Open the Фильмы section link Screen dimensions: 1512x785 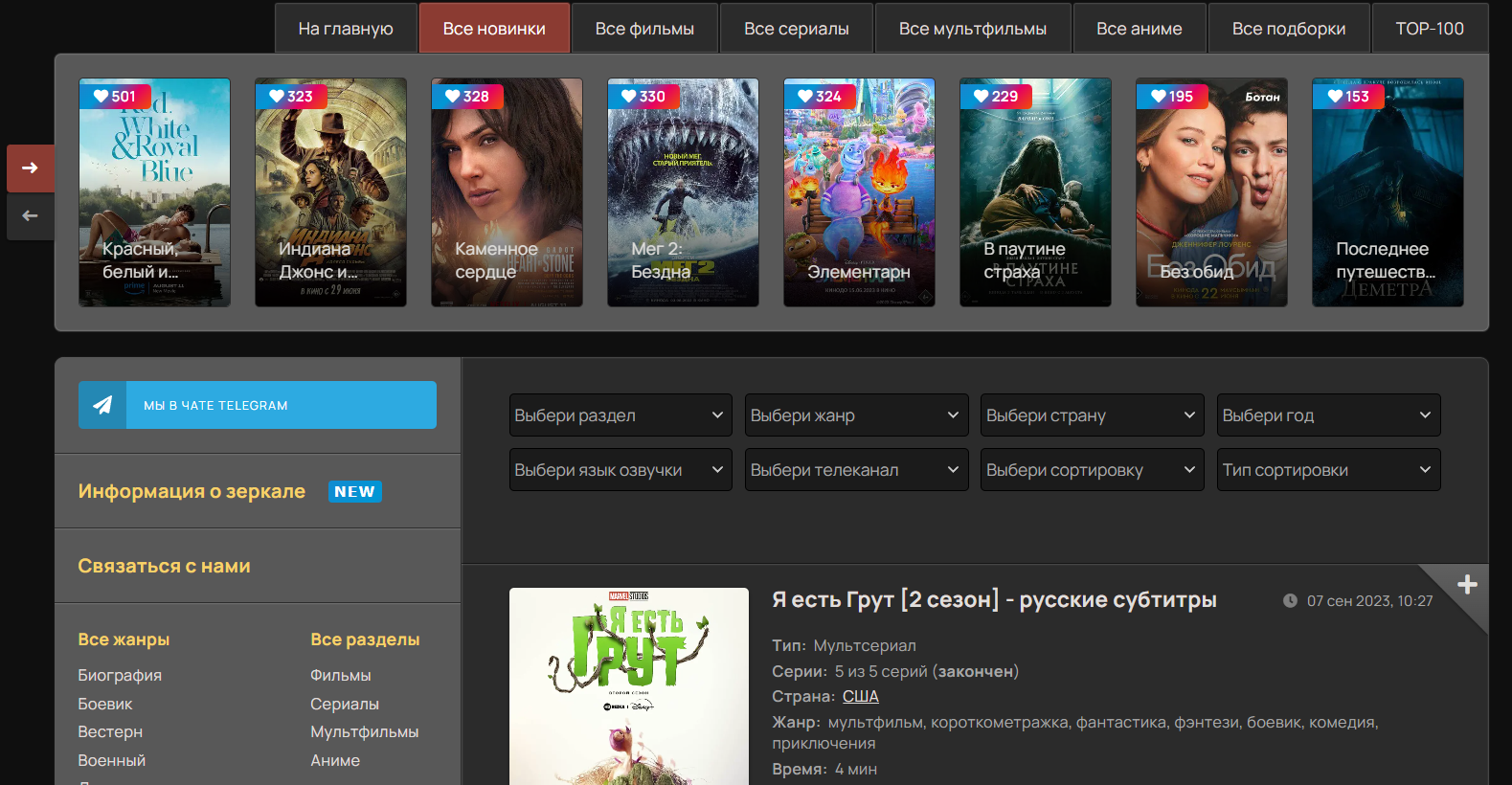pyautogui.click(x=340, y=675)
